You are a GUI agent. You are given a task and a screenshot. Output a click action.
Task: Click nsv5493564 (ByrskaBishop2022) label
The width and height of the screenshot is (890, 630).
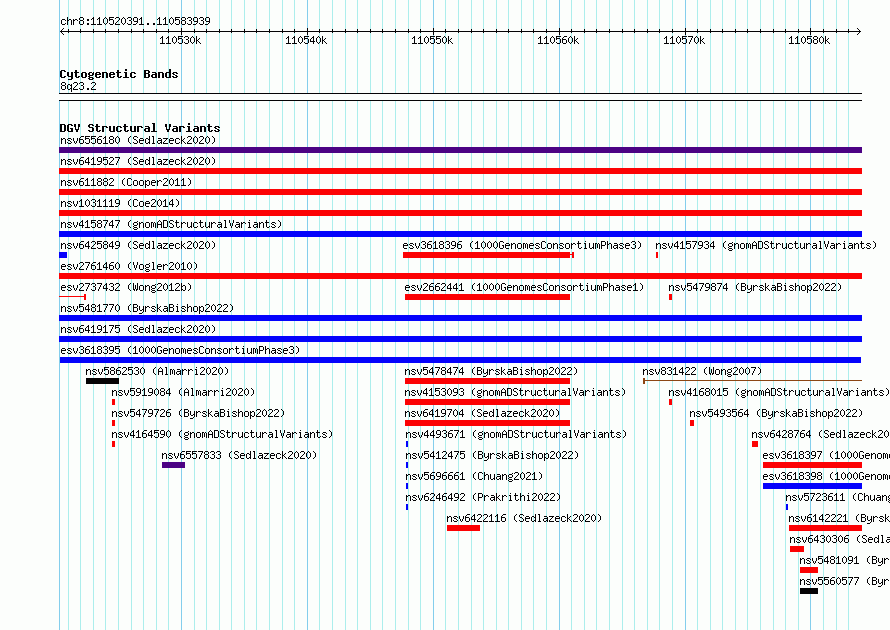click(x=776, y=413)
